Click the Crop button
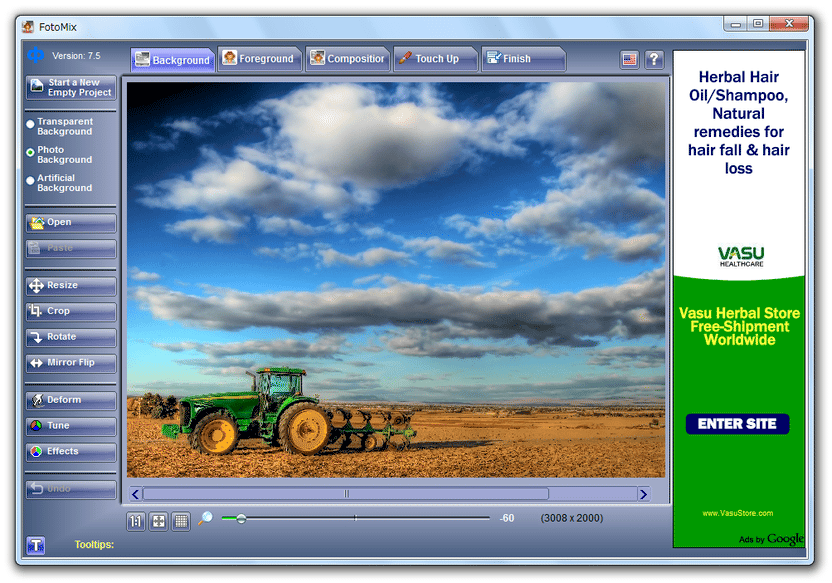Image resolution: width=832 pixels, height=583 pixels. [x=70, y=311]
